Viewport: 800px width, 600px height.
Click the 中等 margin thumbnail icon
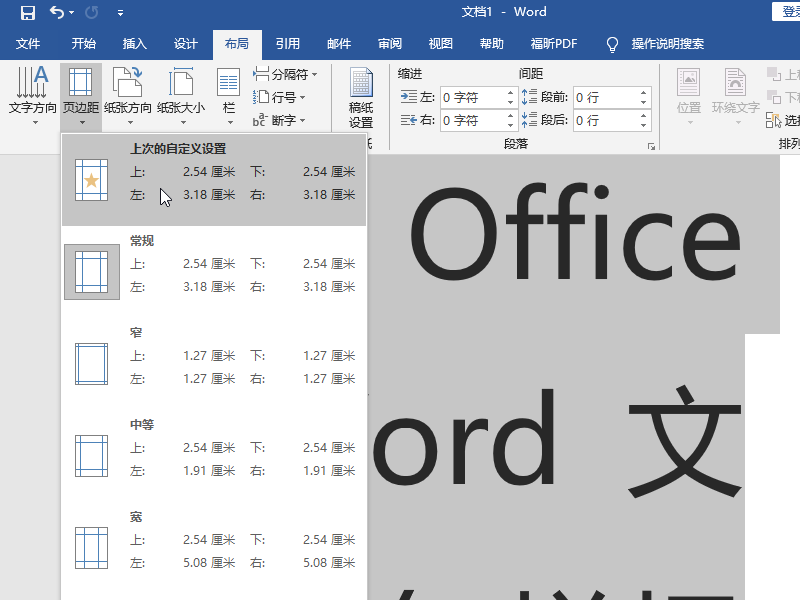pos(91,456)
